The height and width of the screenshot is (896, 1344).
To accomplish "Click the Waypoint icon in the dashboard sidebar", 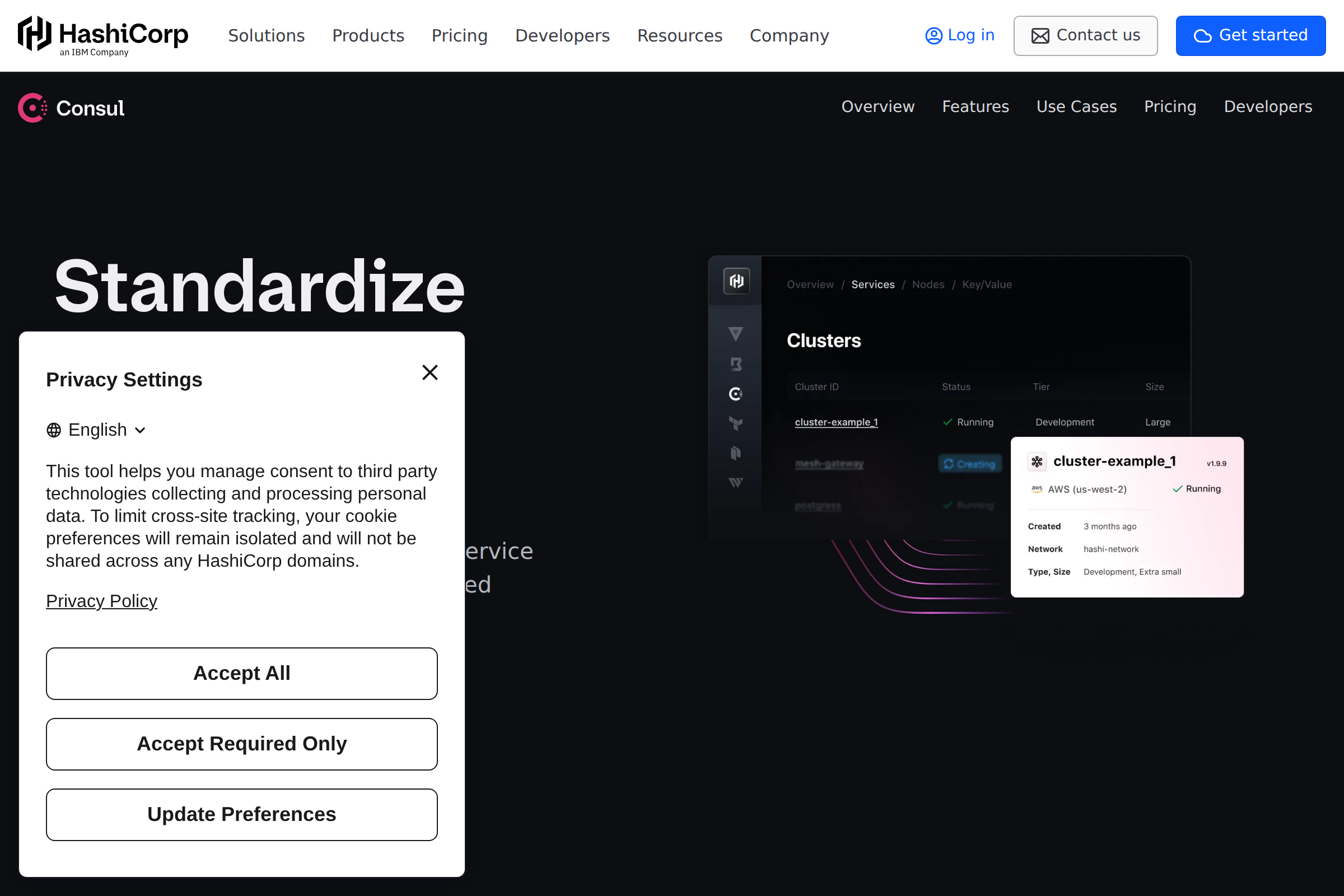I will (736, 483).
